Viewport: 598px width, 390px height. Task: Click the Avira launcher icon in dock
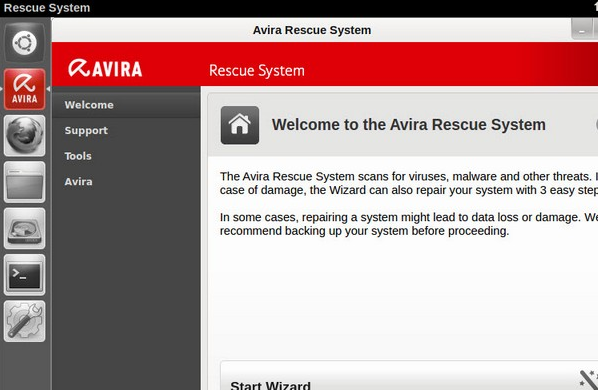(x=24, y=89)
